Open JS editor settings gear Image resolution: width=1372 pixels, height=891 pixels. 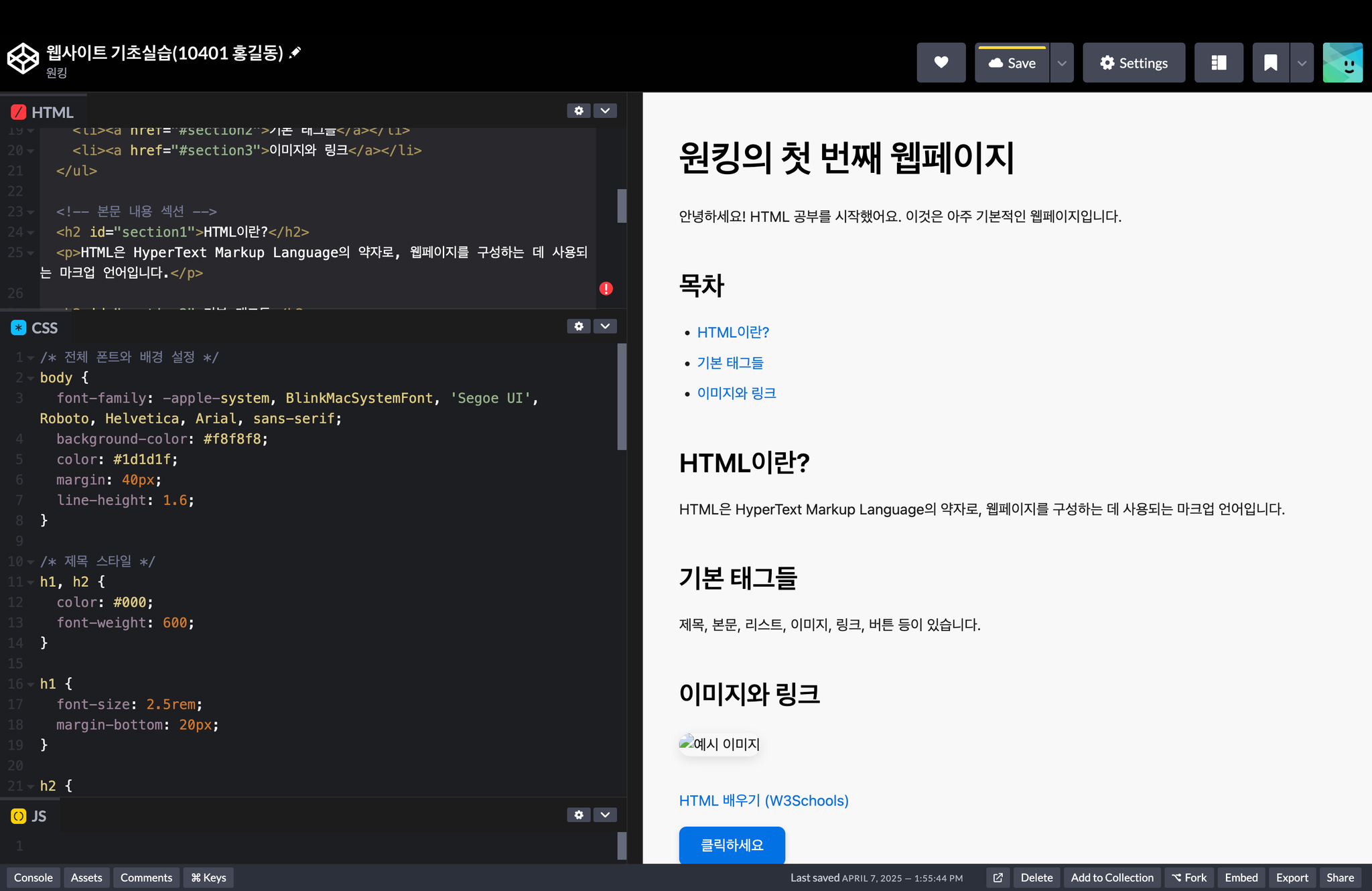pyautogui.click(x=579, y=815)
